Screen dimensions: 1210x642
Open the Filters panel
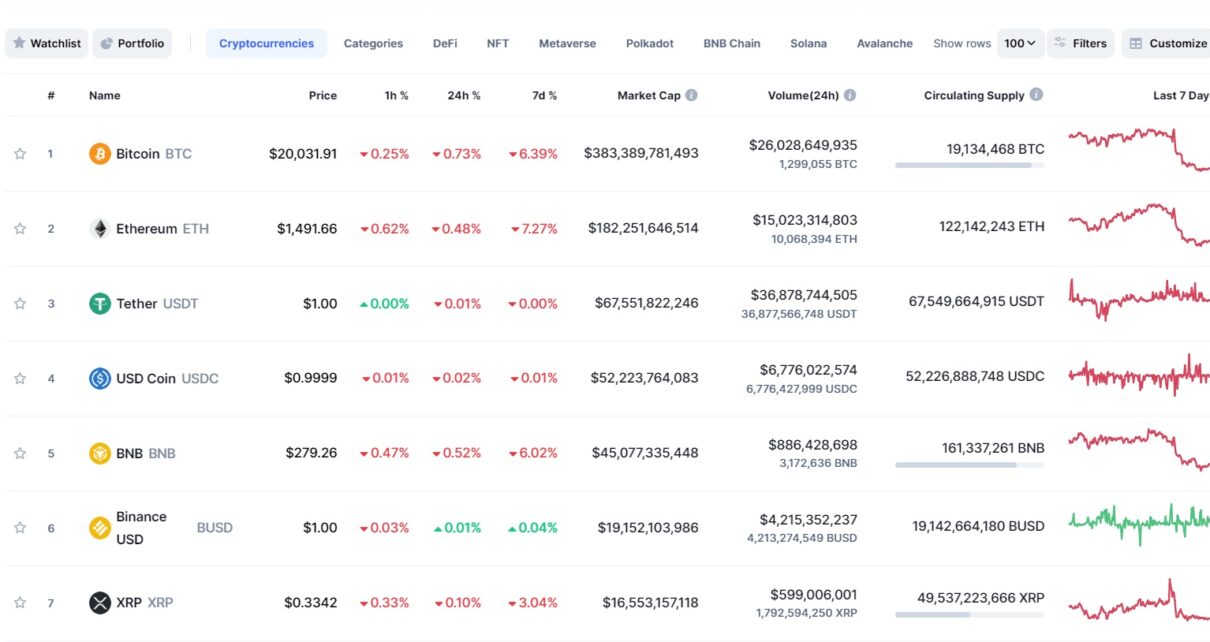[x=1081, y=43]
